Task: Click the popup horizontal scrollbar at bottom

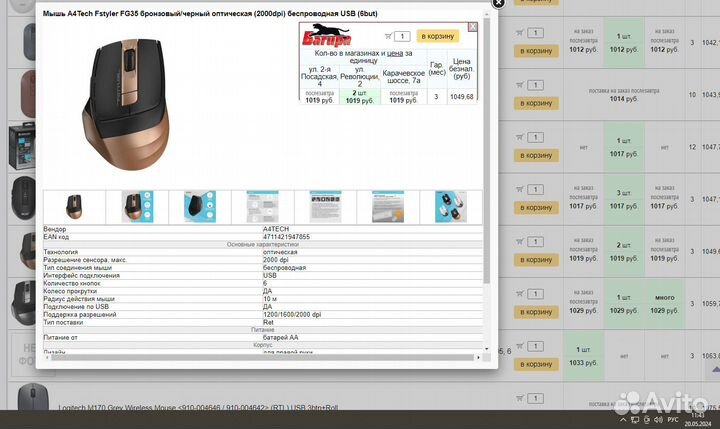Action: click(x=260, y=355)
